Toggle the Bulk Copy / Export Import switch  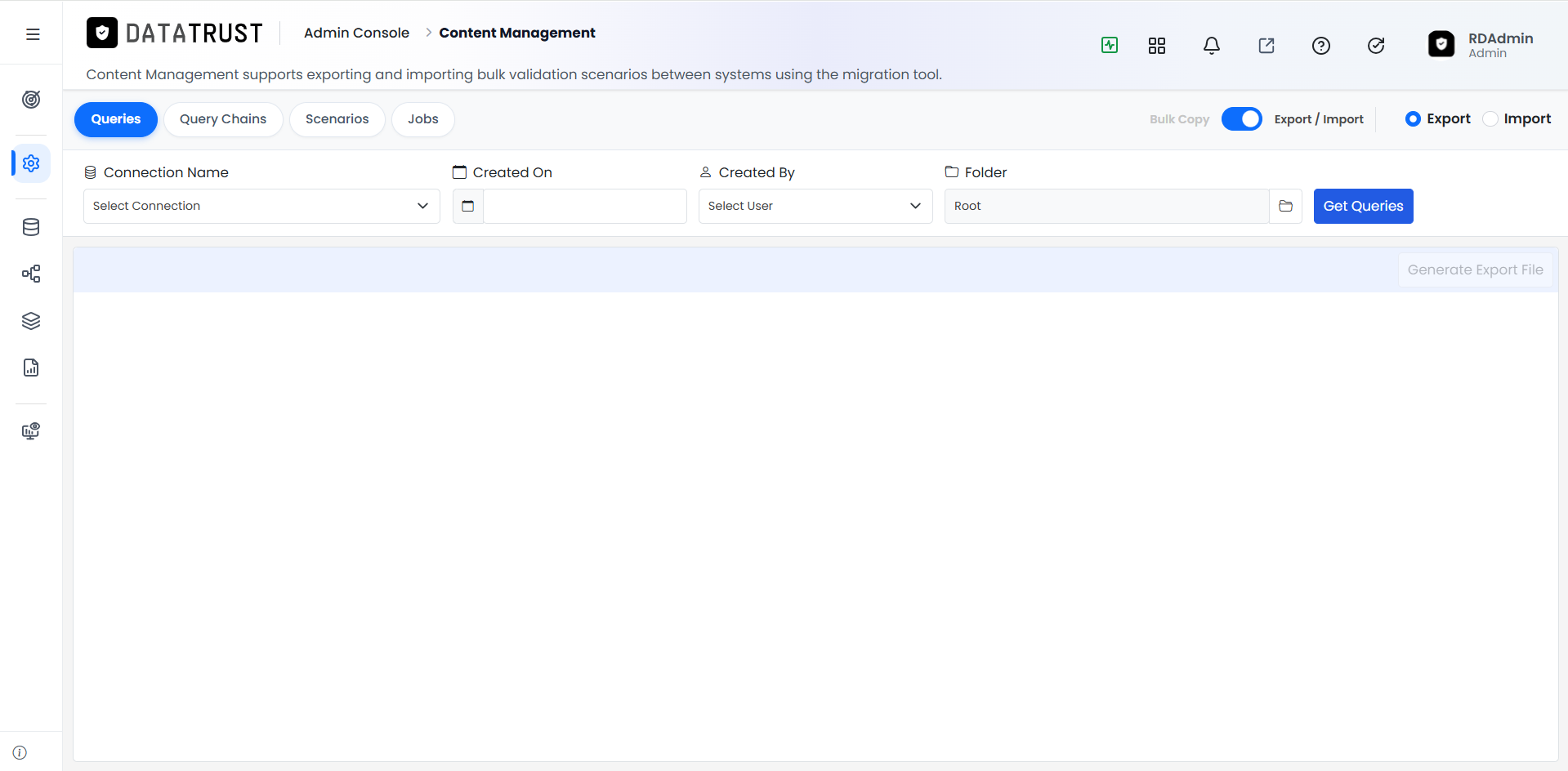1242,119
